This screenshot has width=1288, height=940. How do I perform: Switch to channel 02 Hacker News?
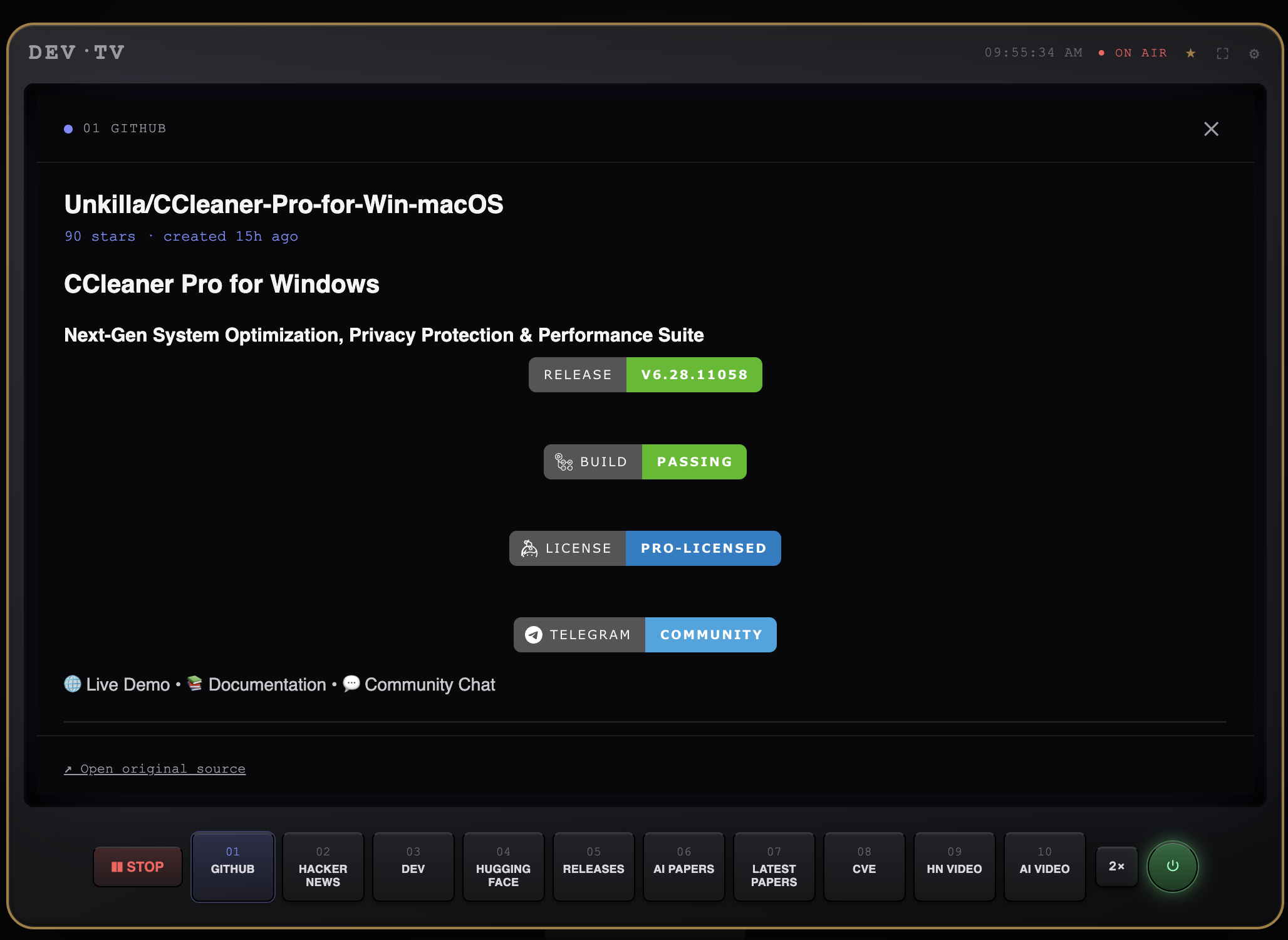tap(323, 867)
